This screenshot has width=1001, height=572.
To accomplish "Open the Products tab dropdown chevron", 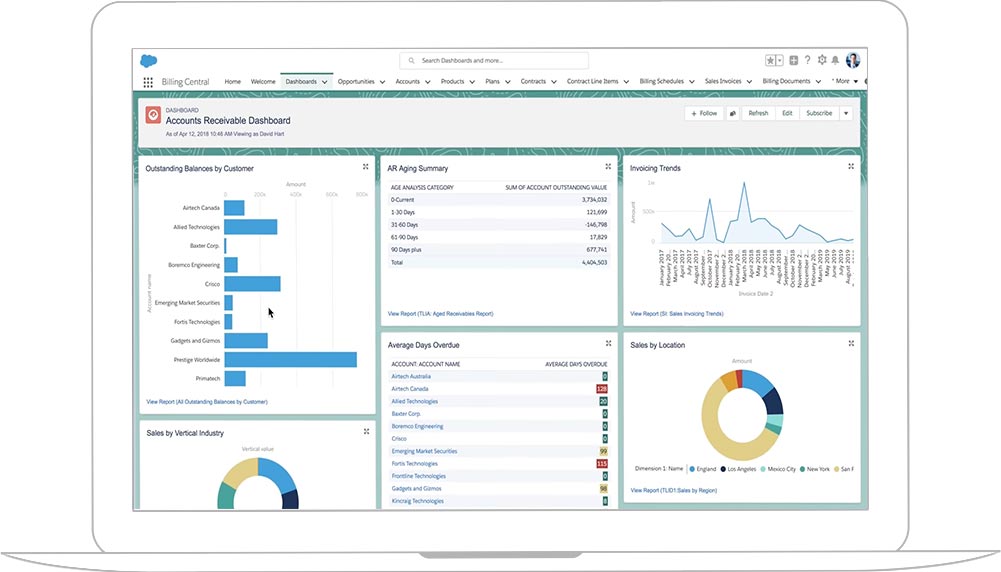I will coord(472,82).
